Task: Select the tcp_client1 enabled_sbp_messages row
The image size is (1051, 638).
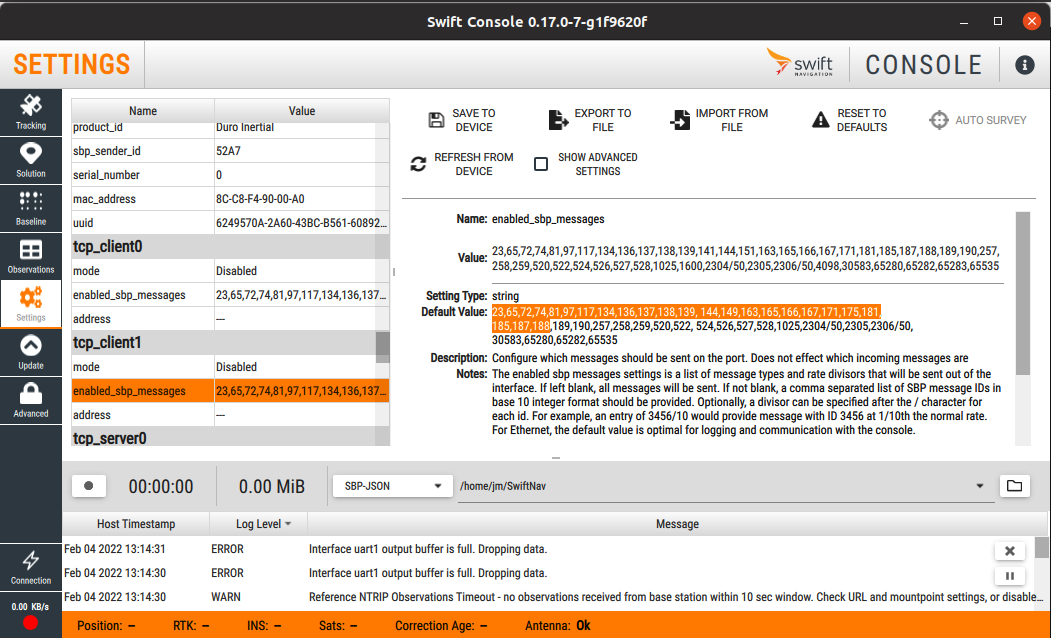Action: 230,391
